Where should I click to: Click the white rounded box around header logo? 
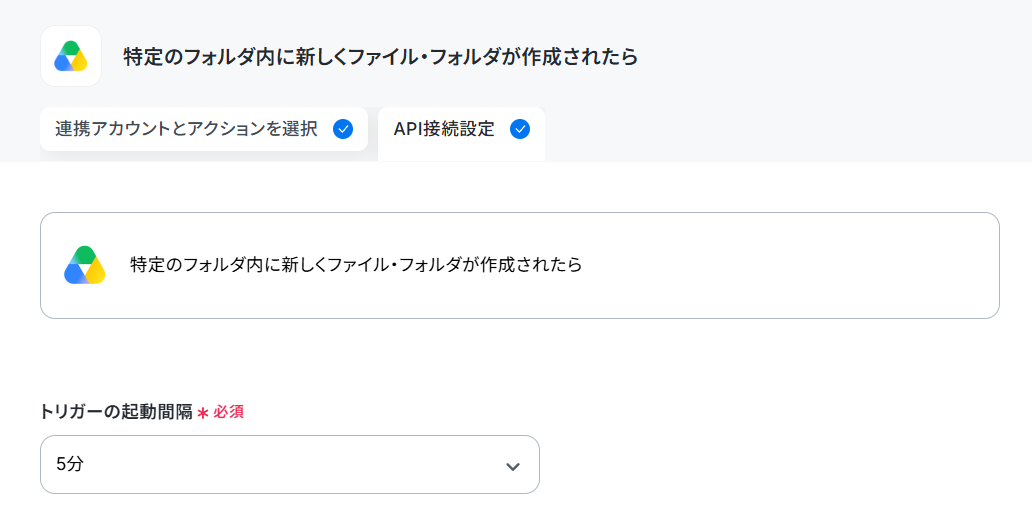71,56
